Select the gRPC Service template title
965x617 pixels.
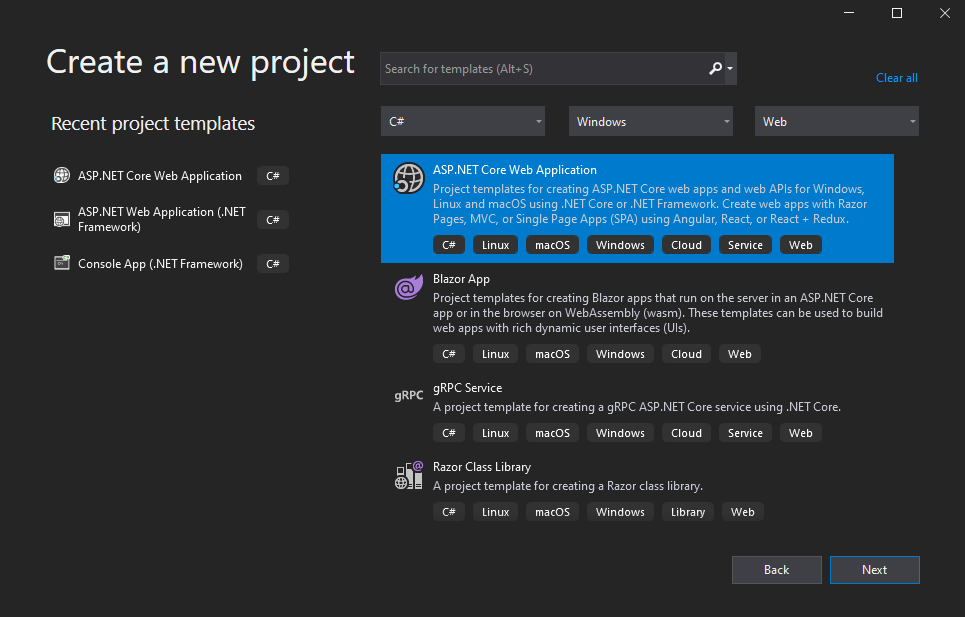click(467, 388)
